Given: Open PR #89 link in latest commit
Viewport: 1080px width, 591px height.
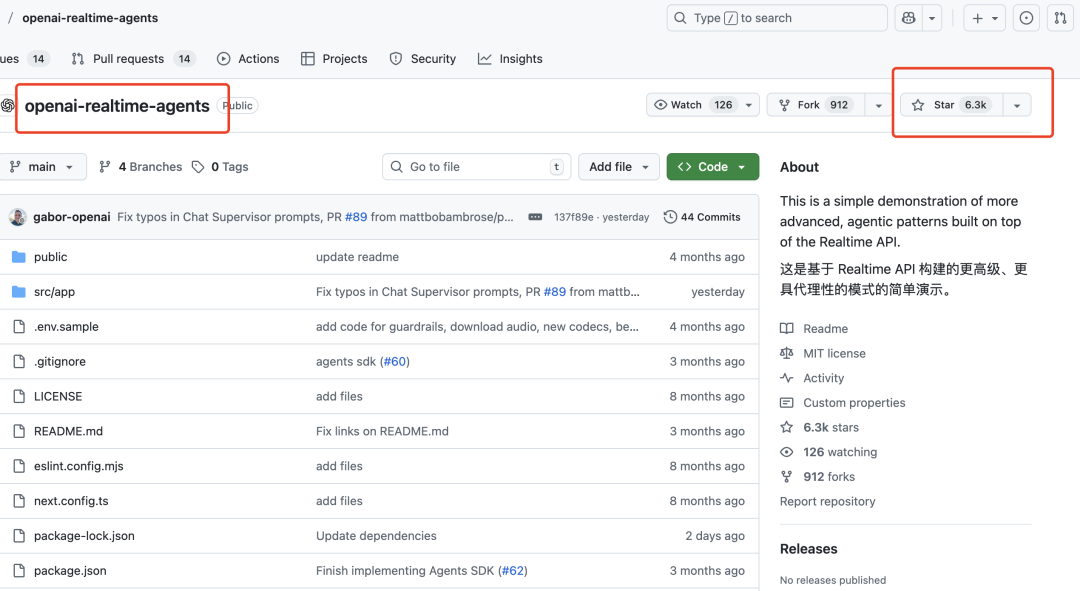Looking at the screenshot, I should coord(356,217).
